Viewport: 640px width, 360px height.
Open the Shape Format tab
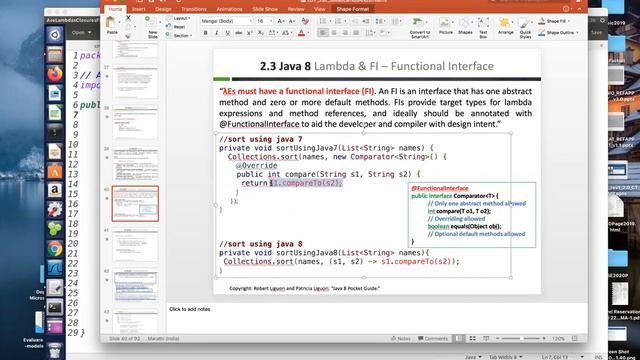click(353, 9)
